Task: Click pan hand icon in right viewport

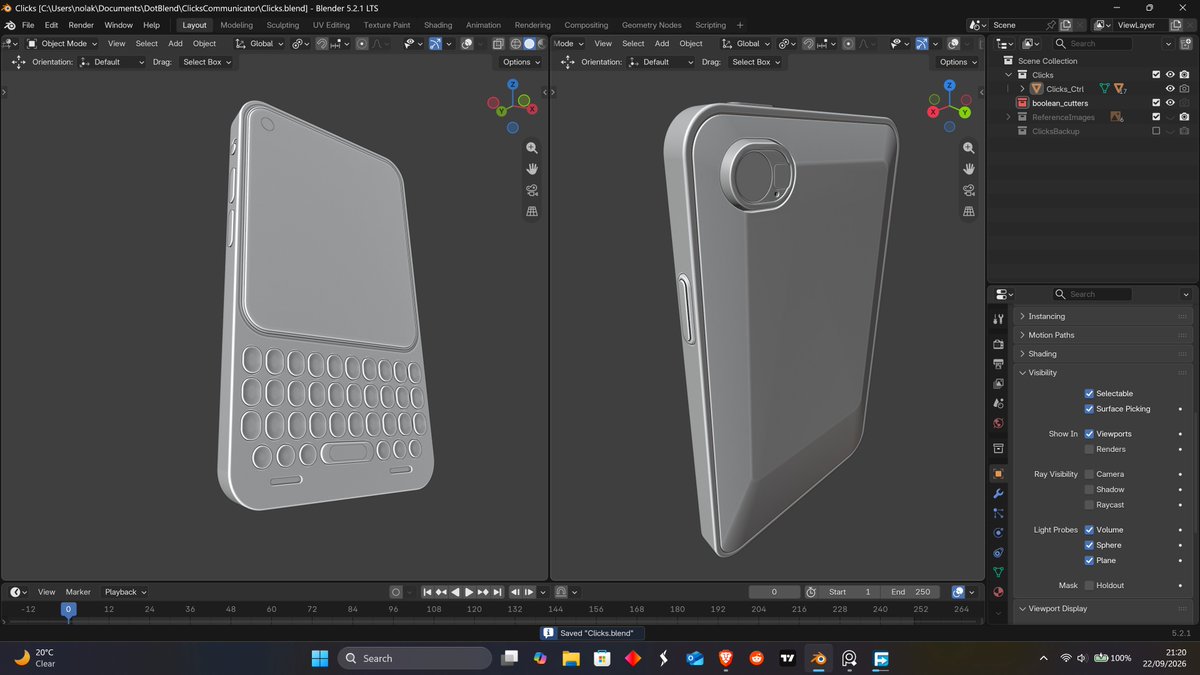Action: point(968,168)
